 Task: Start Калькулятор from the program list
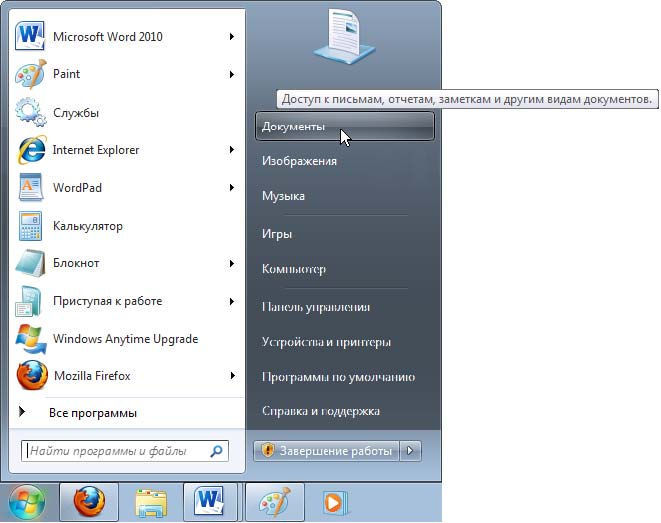pos(87,226)
